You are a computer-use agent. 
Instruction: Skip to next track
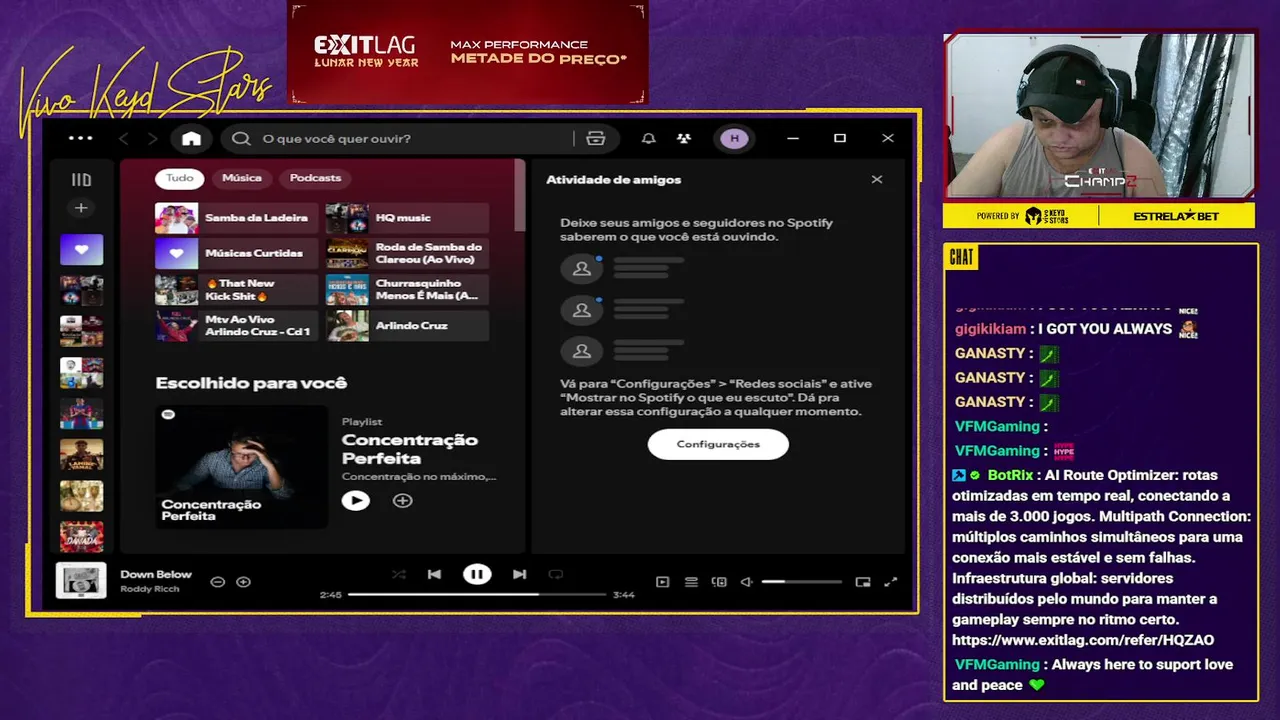pos(519,574)
